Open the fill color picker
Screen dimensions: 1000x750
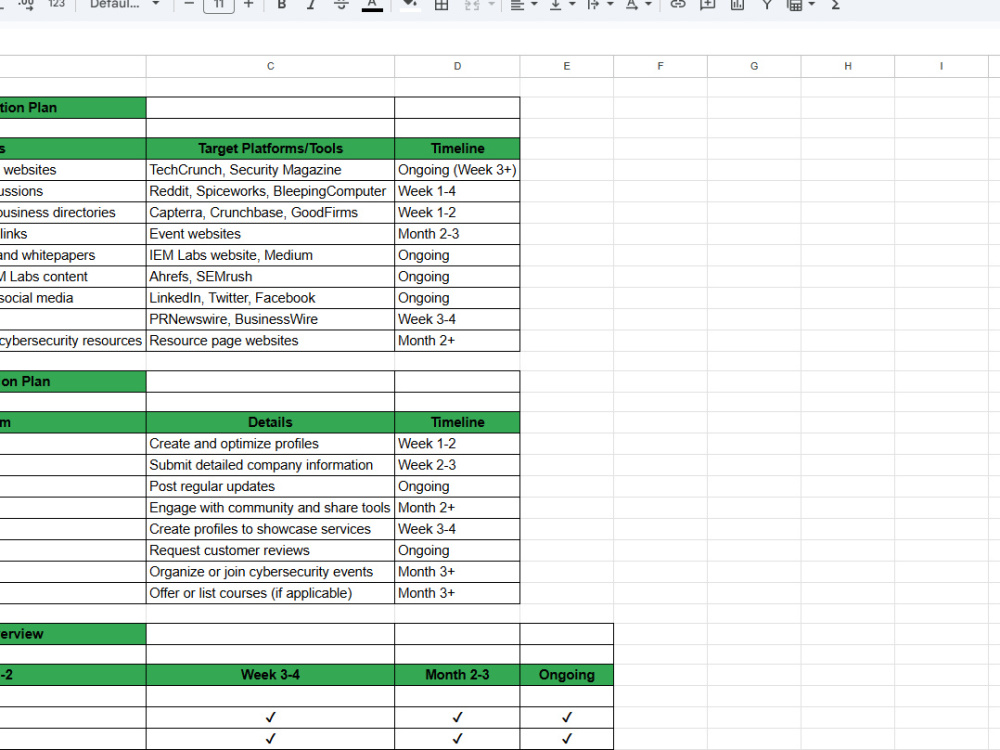pos(410,4)
